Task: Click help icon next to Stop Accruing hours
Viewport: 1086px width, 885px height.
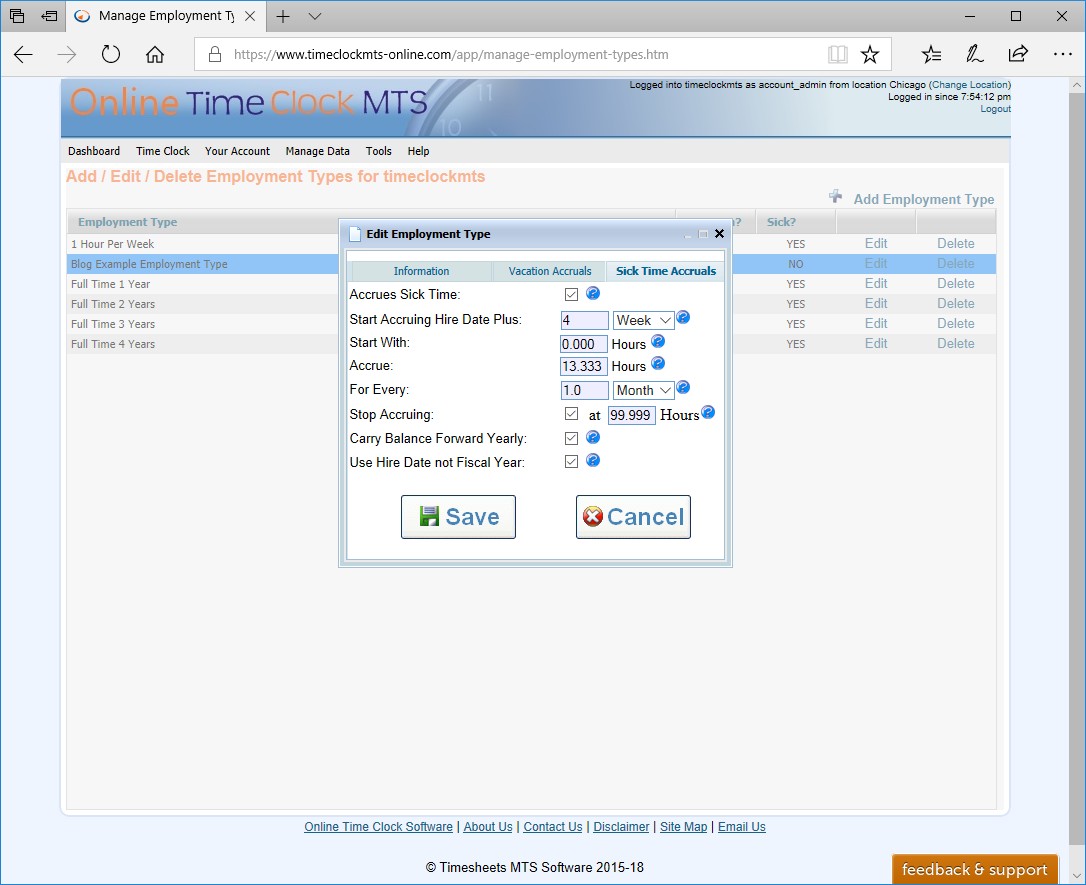Action: (x=708, y=413)
